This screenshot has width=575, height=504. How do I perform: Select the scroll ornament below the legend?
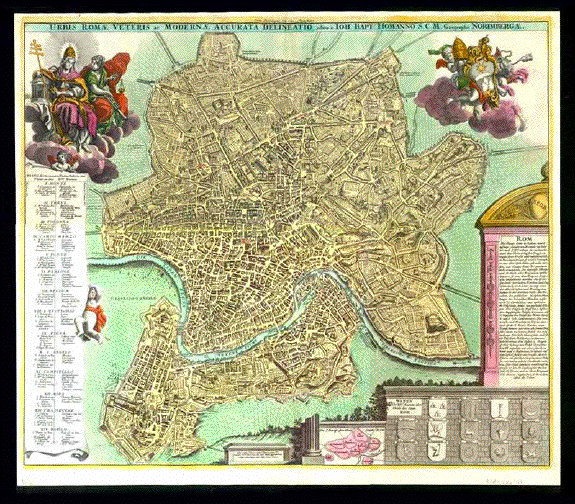point(55,455)
